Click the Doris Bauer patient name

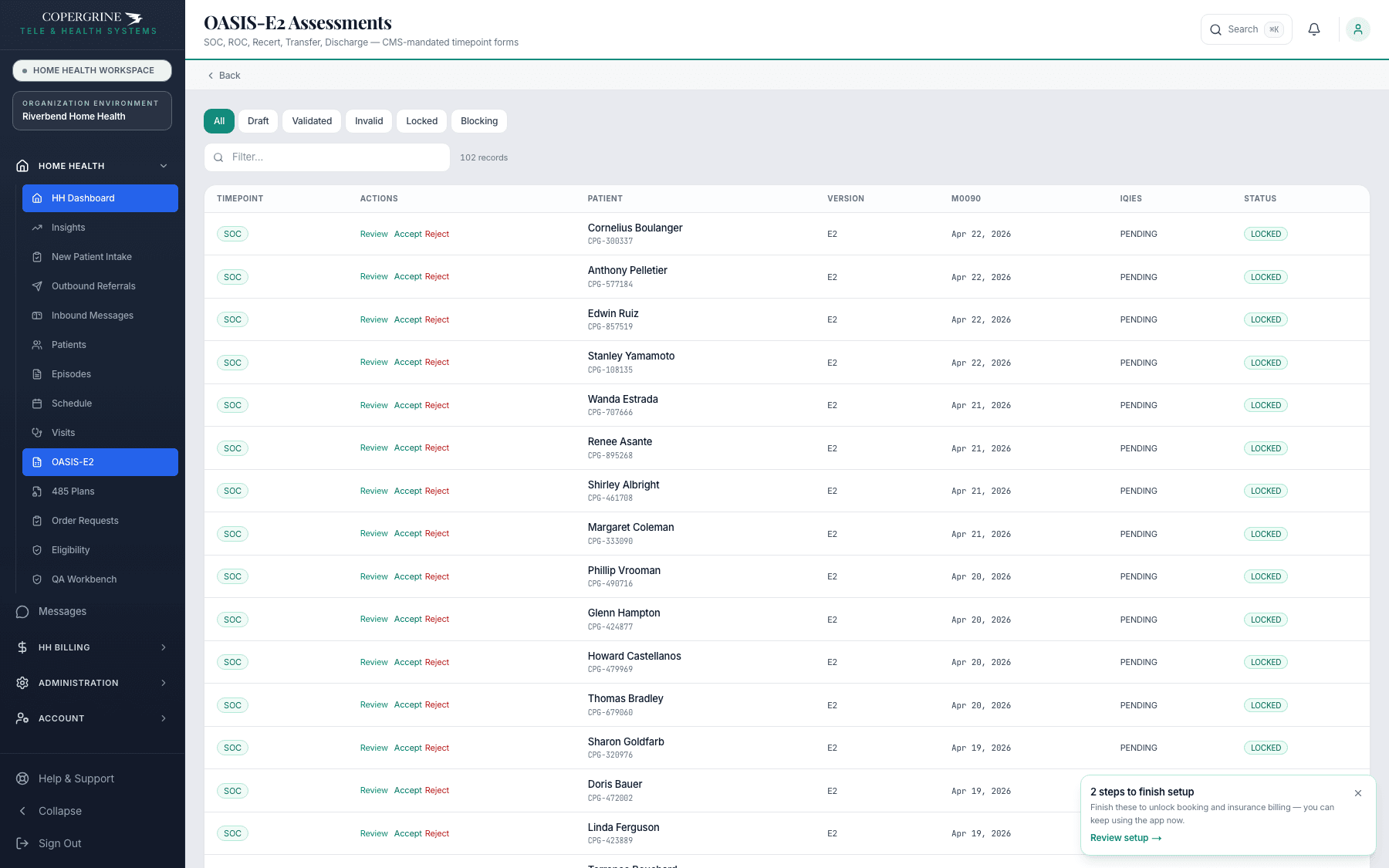614,784
